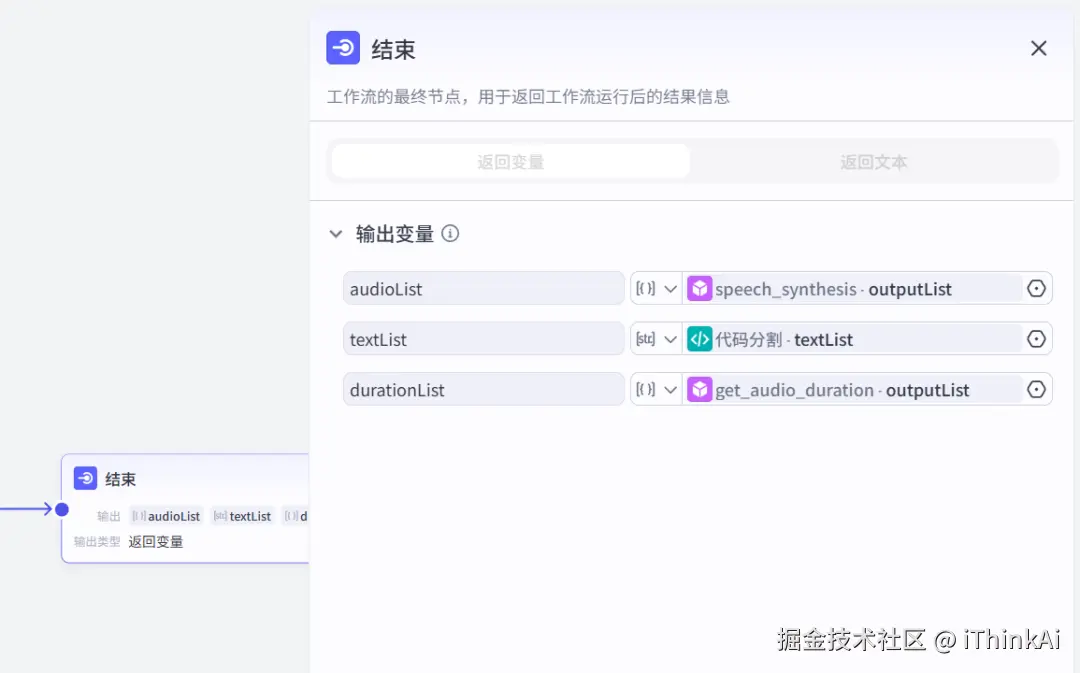Click the audioList tag on the canvas node

click(167, 516)
